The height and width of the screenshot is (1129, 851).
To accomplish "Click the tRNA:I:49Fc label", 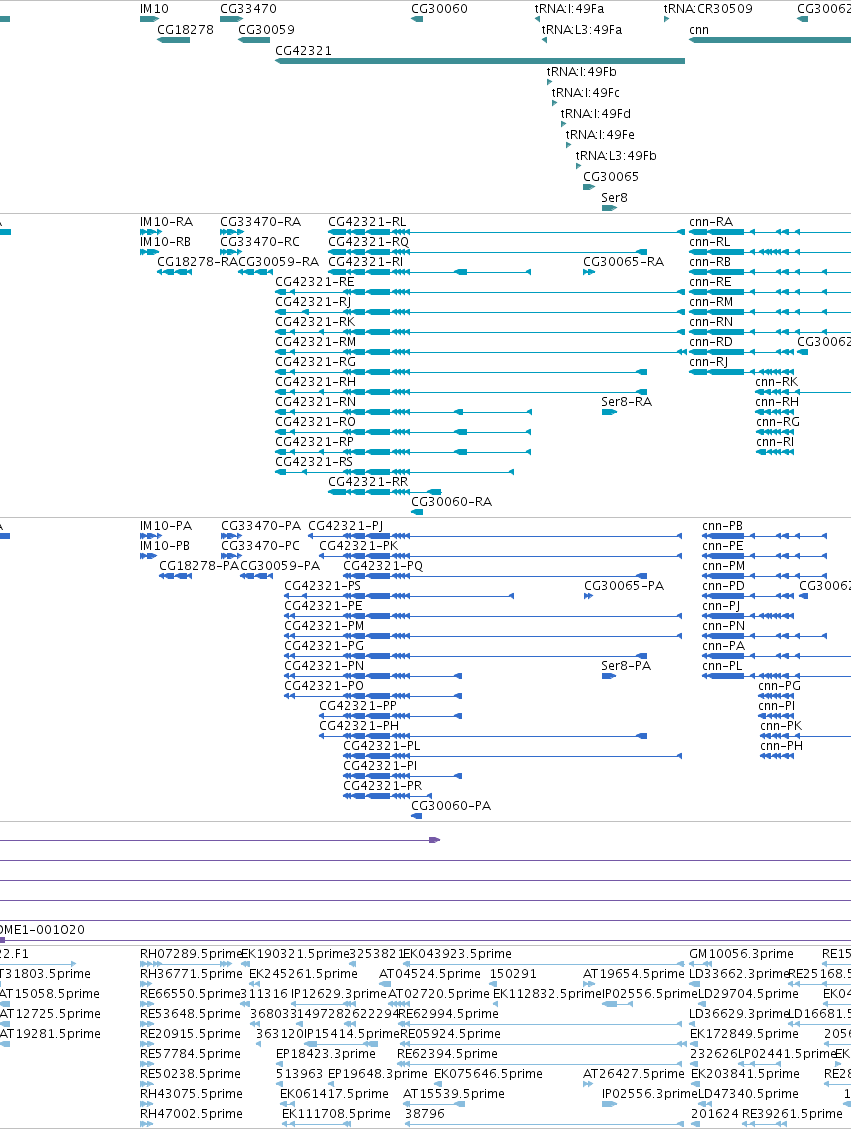I will 585,92.
